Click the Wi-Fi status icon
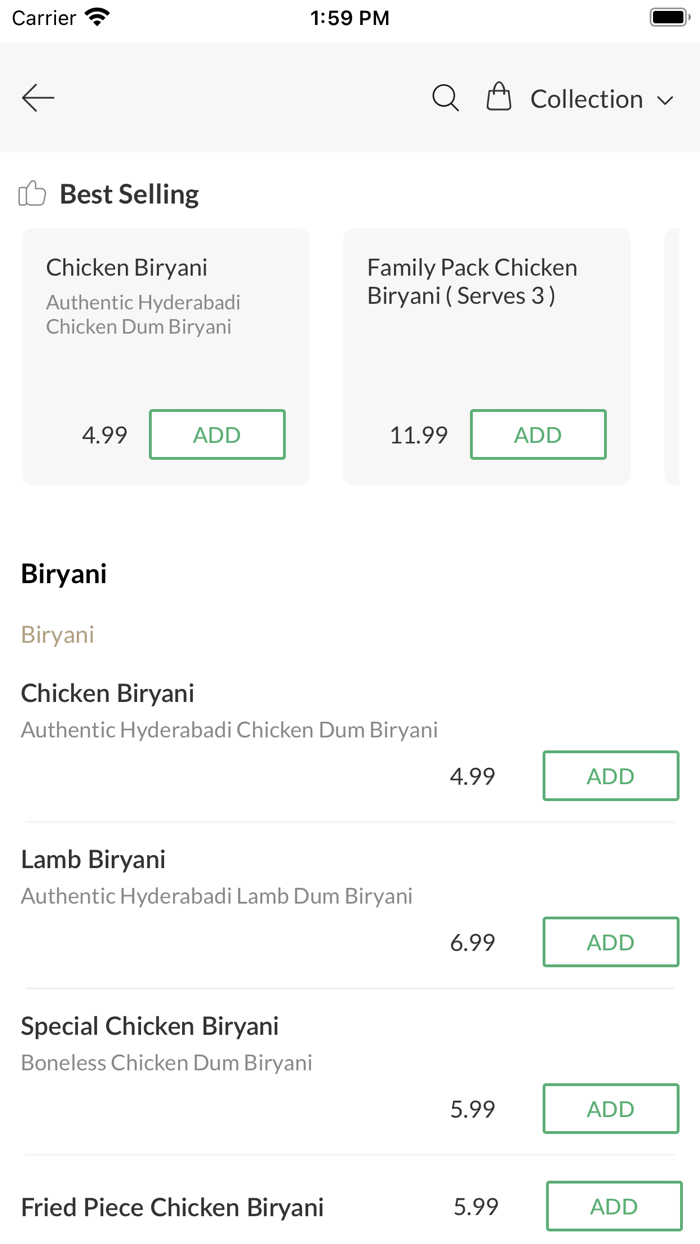 [x=94, y=16]
